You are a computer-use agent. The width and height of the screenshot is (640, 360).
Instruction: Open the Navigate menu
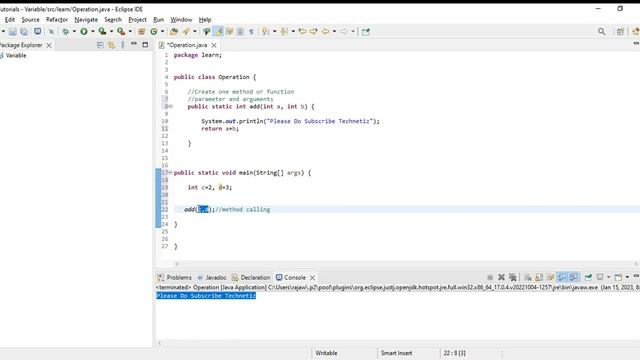click(86, 20)
